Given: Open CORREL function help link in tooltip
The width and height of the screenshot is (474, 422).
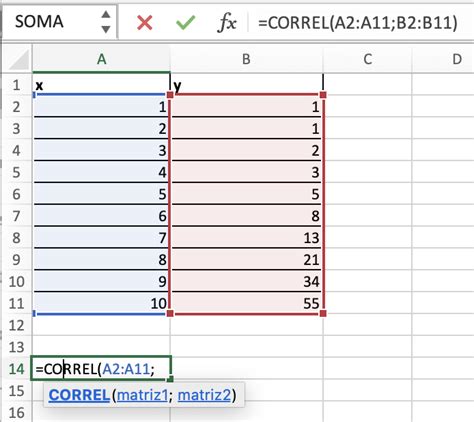Looking at the screenshot, I should (x=79, y=395).
